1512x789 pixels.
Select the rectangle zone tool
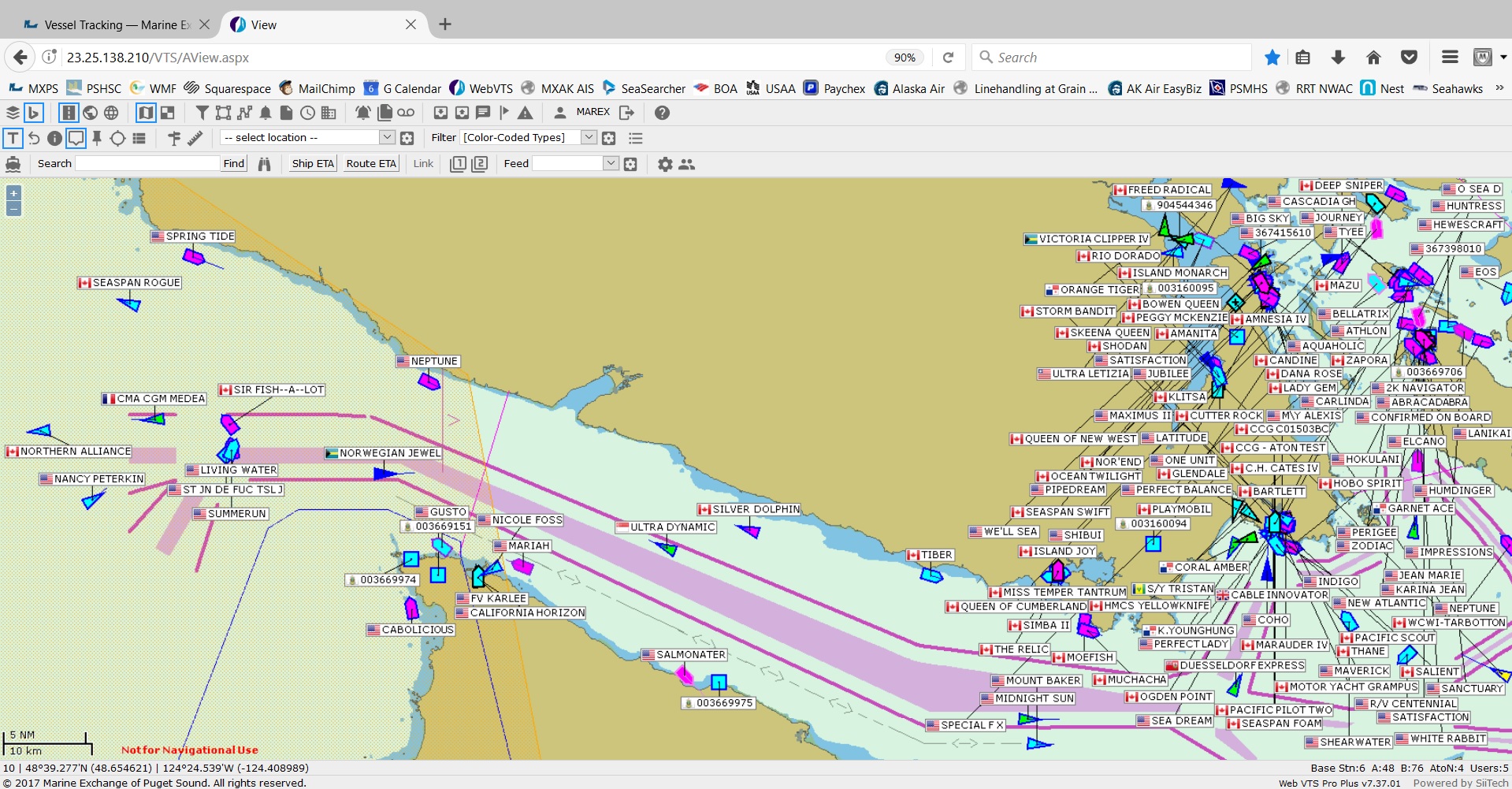pos(224,113)
